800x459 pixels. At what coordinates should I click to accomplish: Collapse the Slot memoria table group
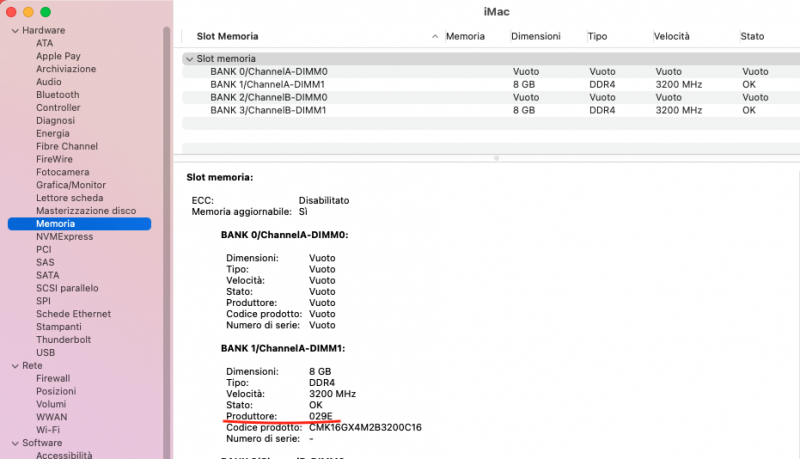pyautogui.click(x=189, y=59)
